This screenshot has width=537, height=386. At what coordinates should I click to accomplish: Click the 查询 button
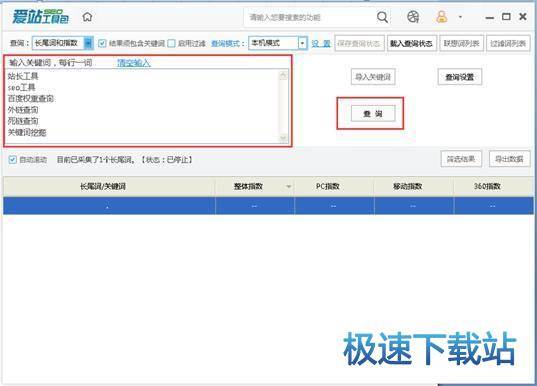(x=373, y=114)
